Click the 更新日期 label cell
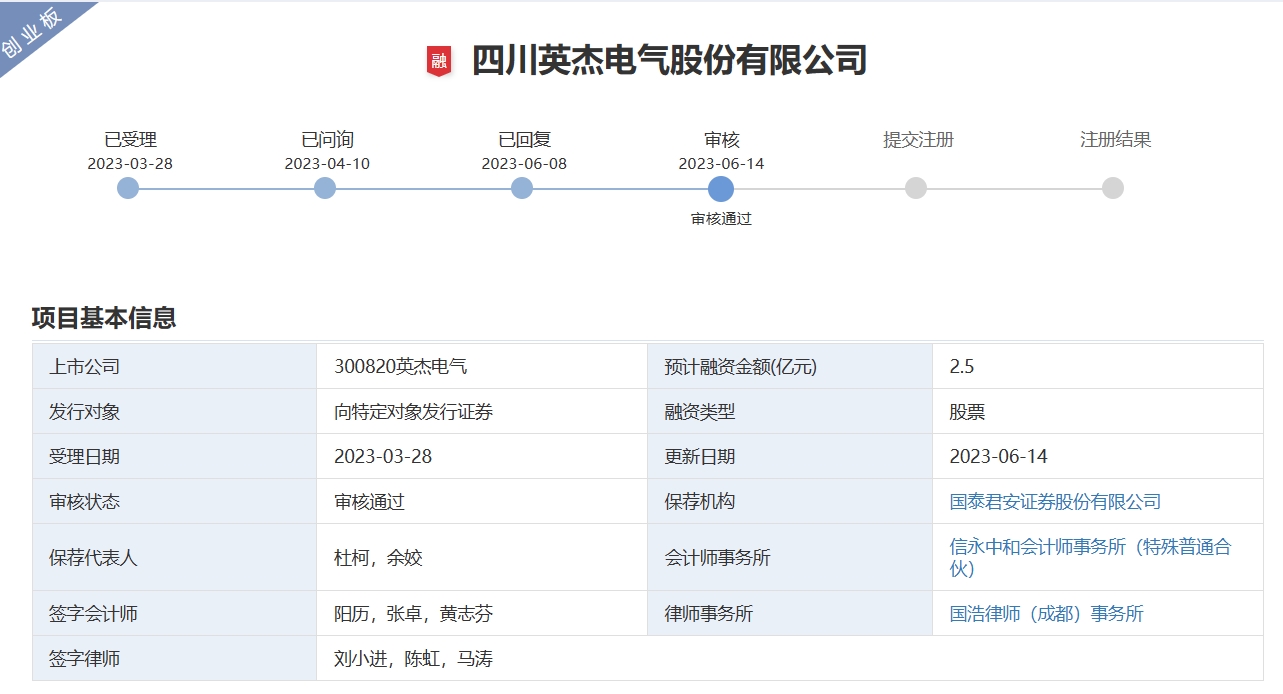 coord(790,456)
